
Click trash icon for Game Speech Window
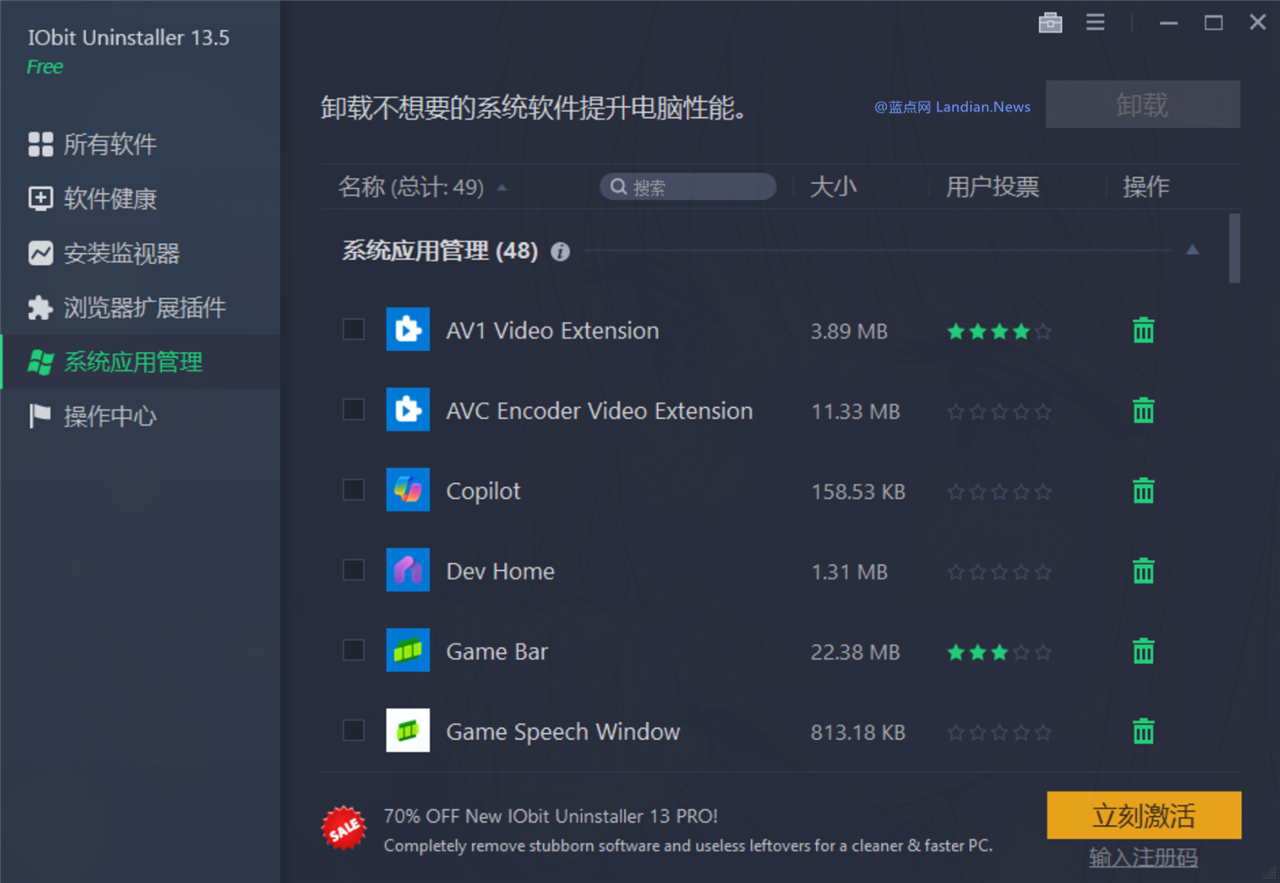click(x=1143, y=731)
